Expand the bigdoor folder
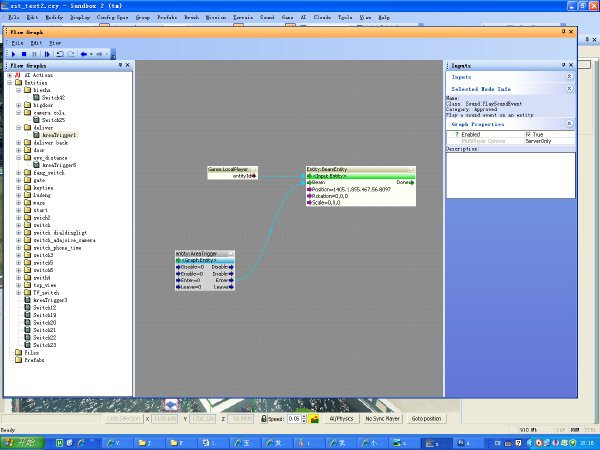The image size is (600, 450). [18, 105]
